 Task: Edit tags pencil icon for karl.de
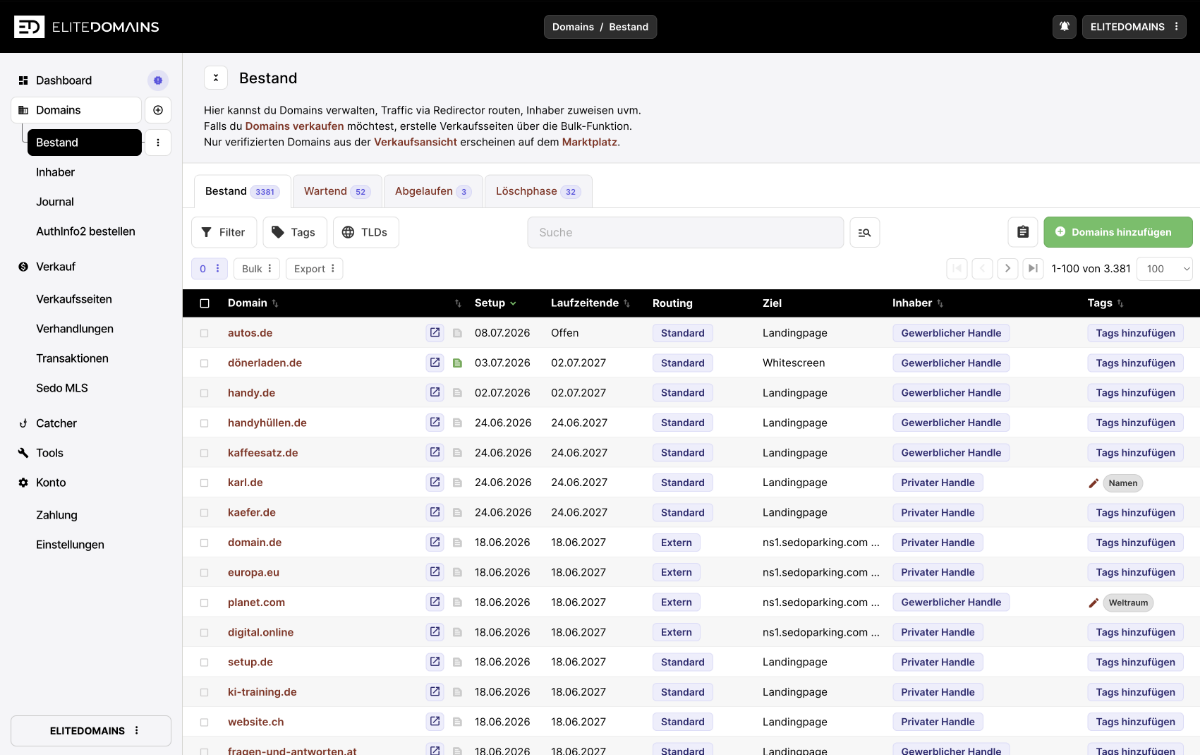[x=1093, y=483]
